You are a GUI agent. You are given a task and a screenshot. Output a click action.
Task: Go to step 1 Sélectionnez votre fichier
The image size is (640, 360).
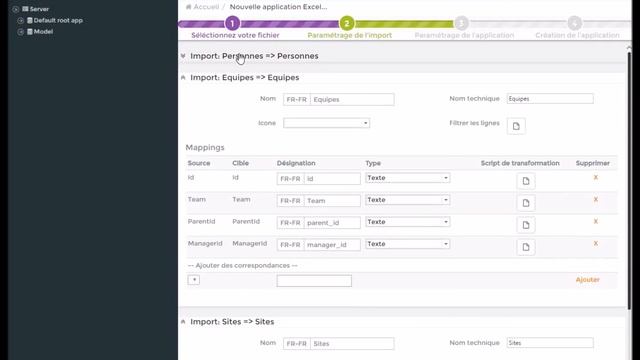pyautogui.click(x=232, y=23)
